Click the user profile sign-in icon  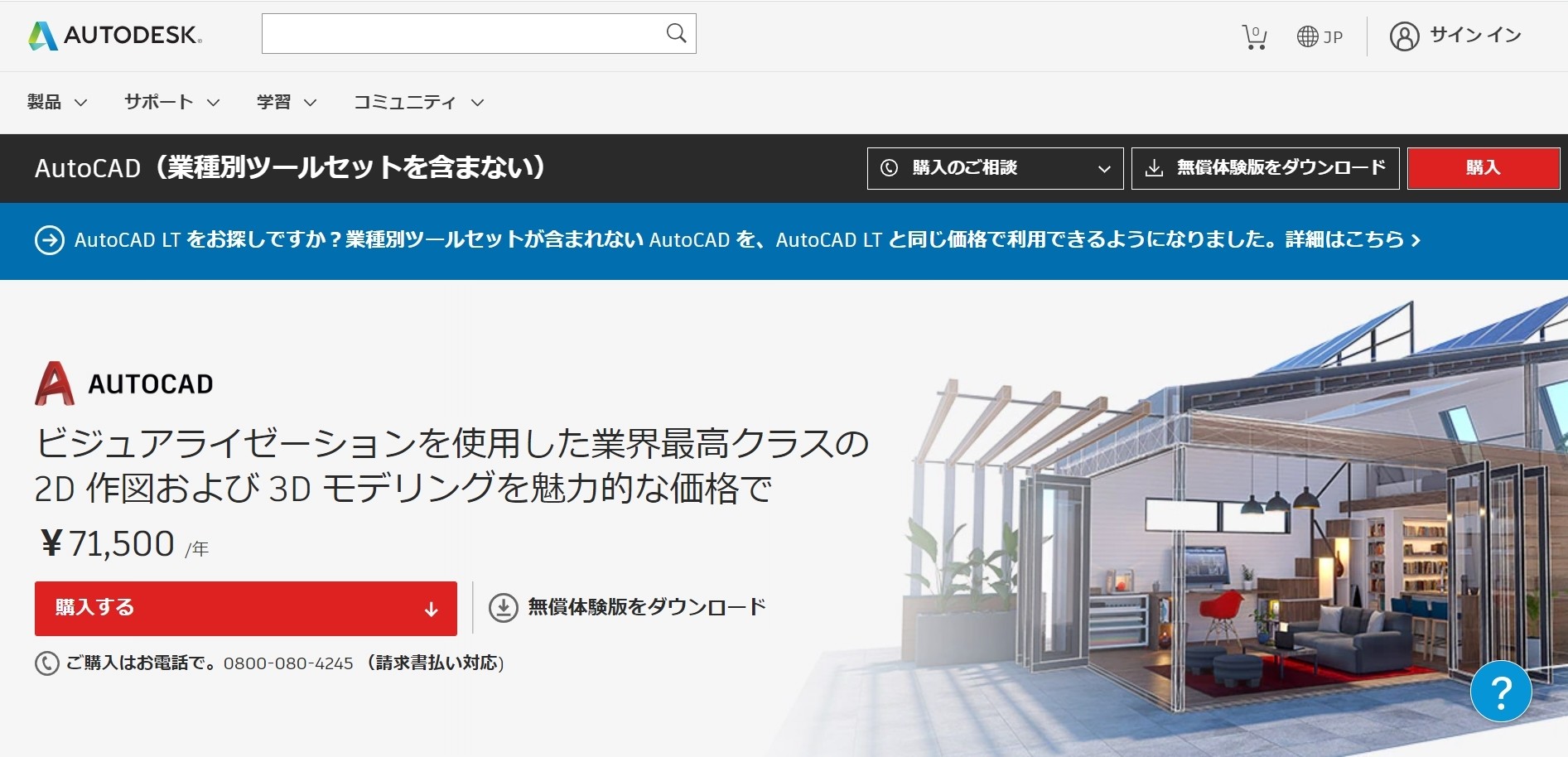tap(1404, 36)
